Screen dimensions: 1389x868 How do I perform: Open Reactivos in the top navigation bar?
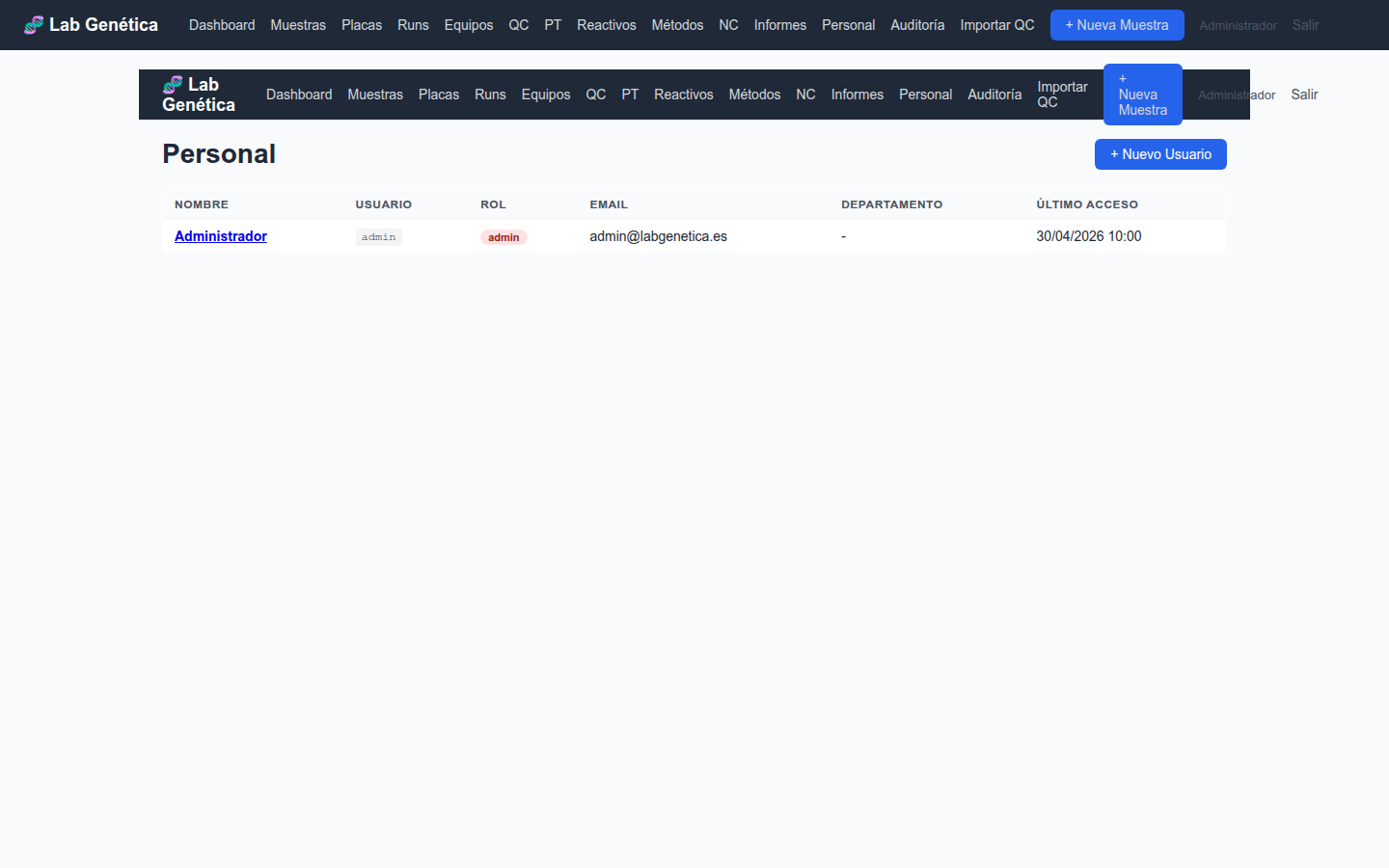pos(607,25)
